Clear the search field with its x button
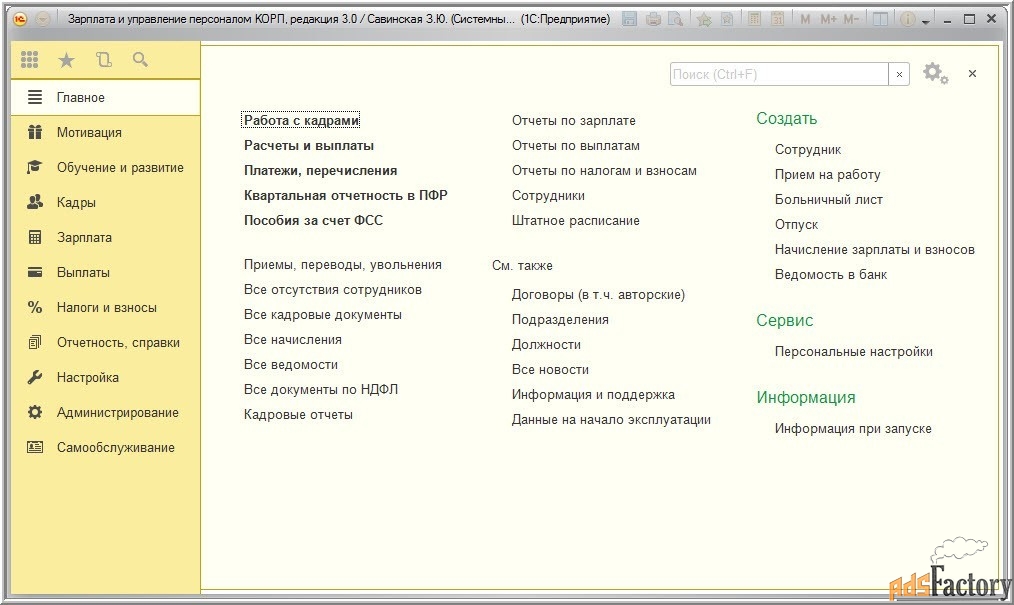The width and height of the screenshot is (1014, 605). tap(899, 74)
